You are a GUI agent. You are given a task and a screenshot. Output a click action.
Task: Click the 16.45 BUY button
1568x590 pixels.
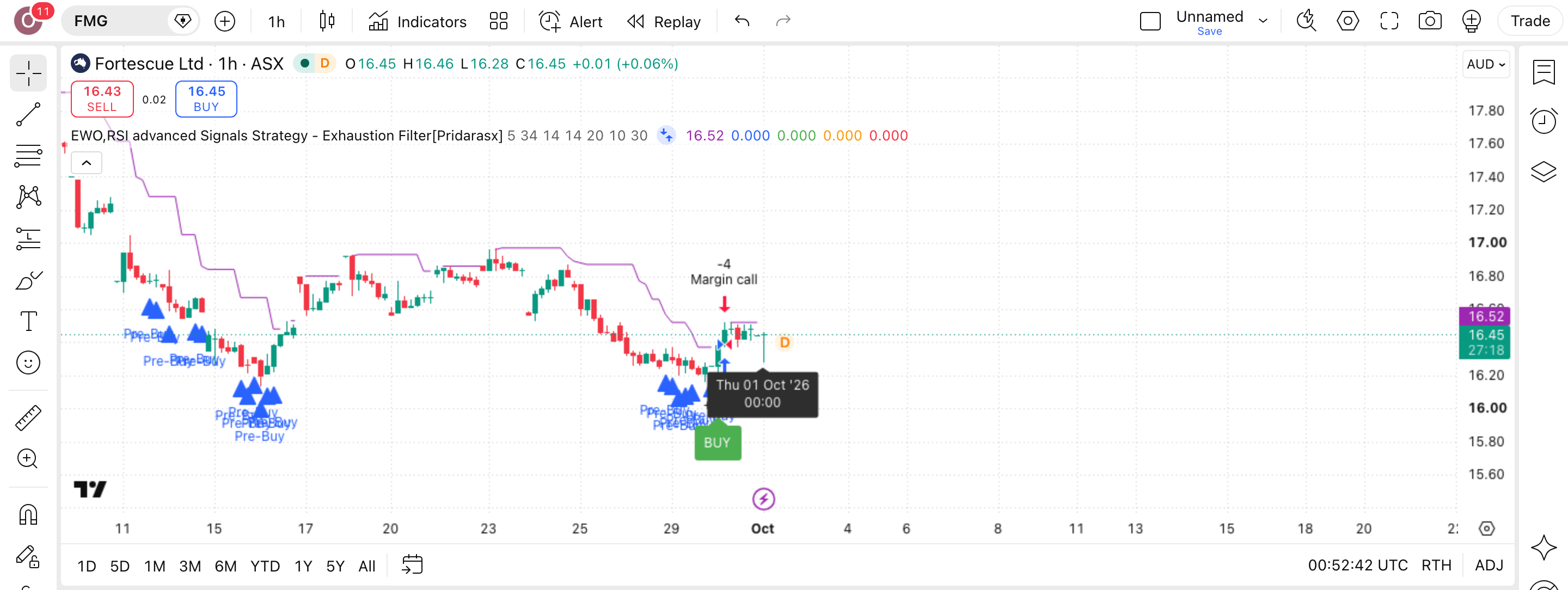[x=206, y=99]
